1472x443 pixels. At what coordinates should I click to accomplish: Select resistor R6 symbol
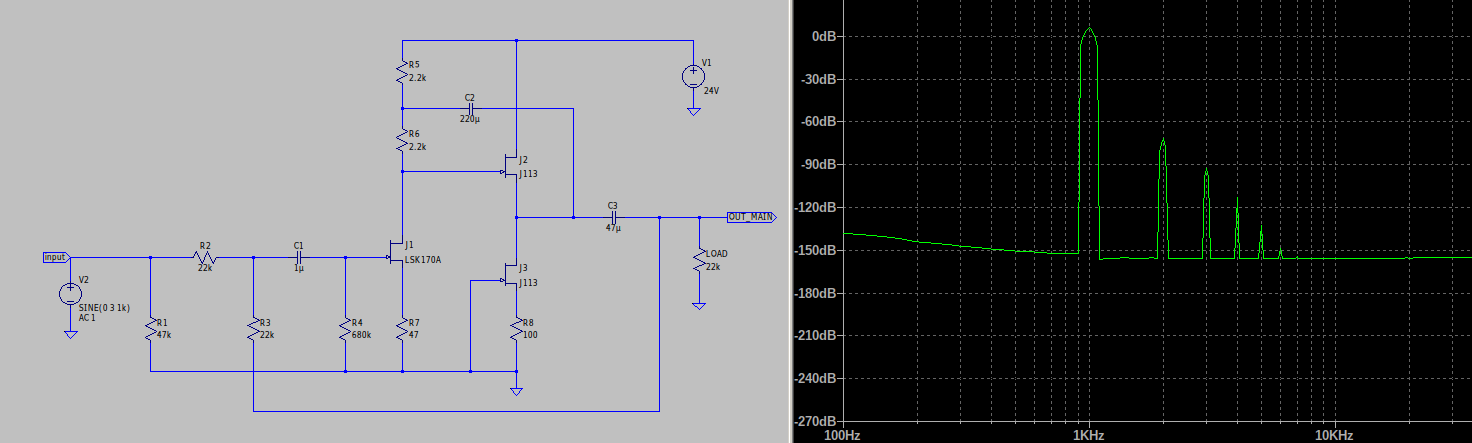click(x=402, y=141)
